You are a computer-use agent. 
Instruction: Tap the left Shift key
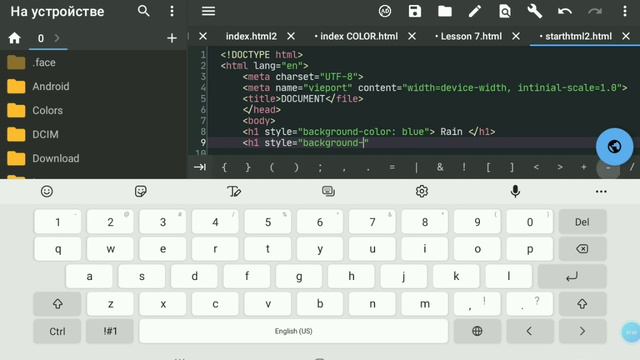click(58, 304)
